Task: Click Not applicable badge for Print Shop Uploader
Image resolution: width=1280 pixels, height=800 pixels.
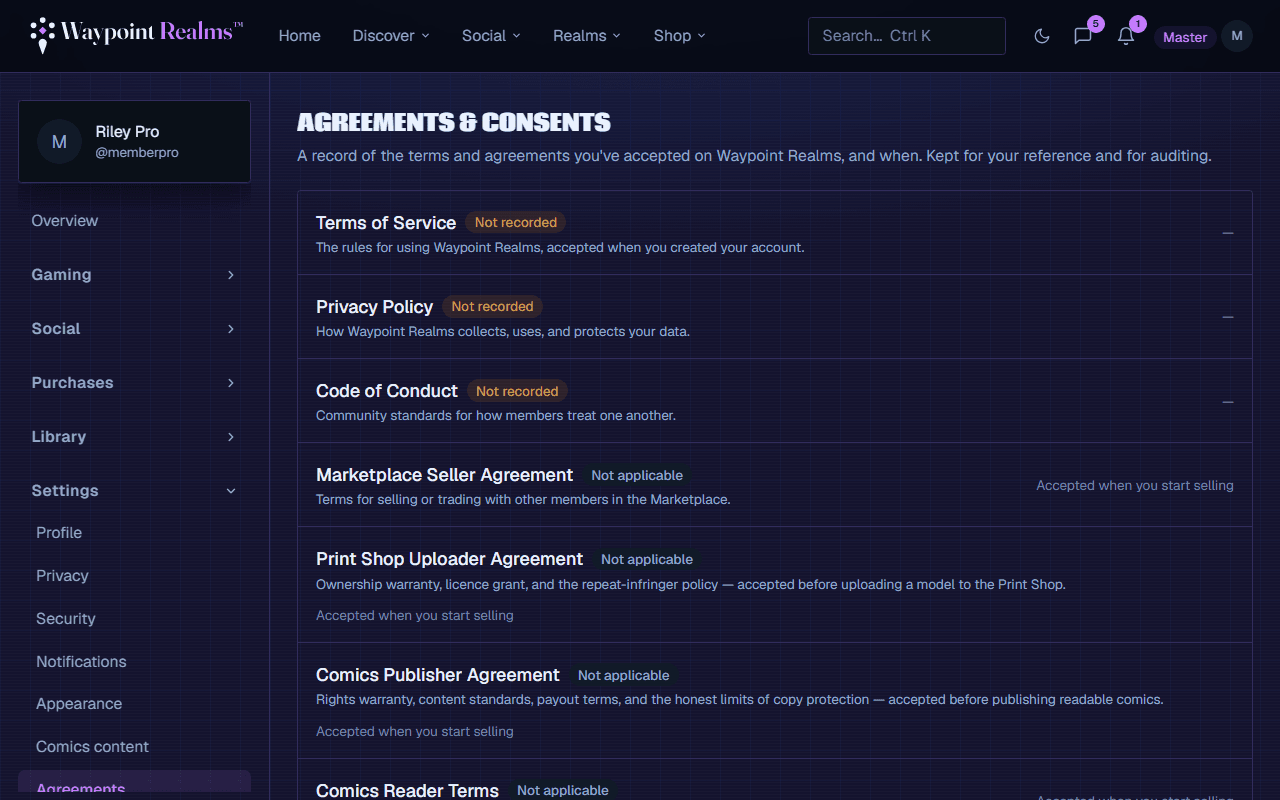Action: pyautogui.click(x=647, y=559)
